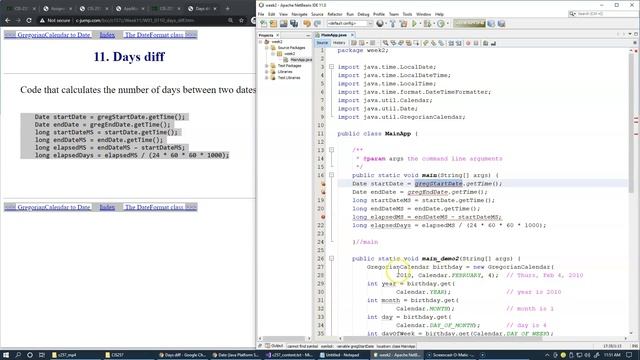
Task: Click the red Start Macro Recording icon
Action: 468,43
